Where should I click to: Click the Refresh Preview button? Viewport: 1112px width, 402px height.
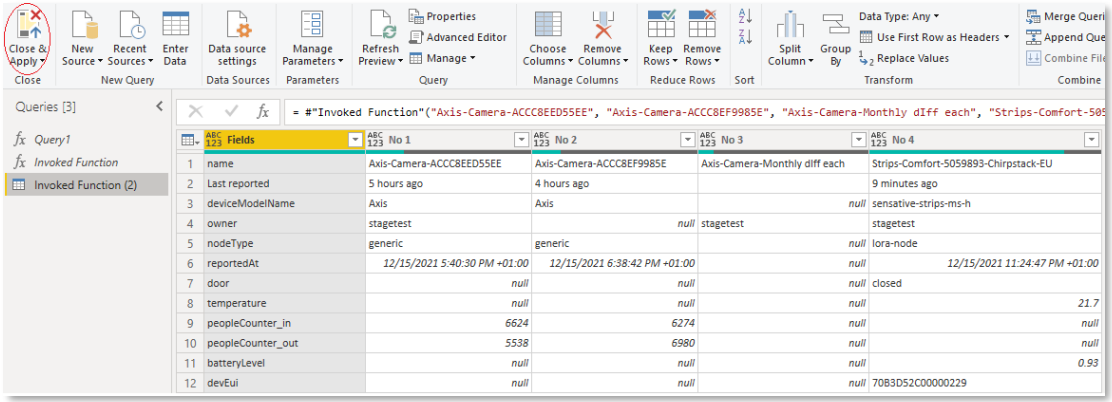(381, 38)
